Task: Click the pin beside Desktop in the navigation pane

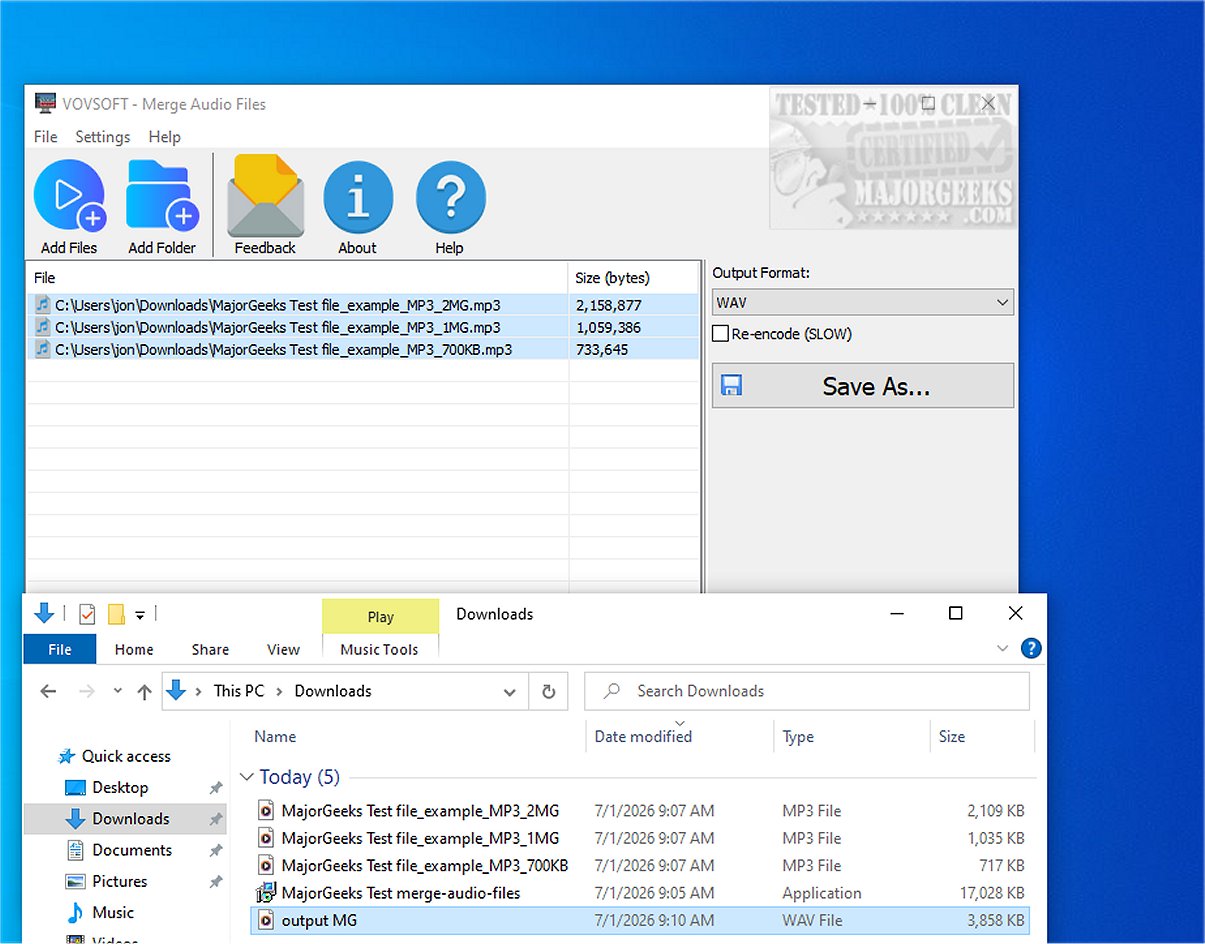Action: pos(215,788)
